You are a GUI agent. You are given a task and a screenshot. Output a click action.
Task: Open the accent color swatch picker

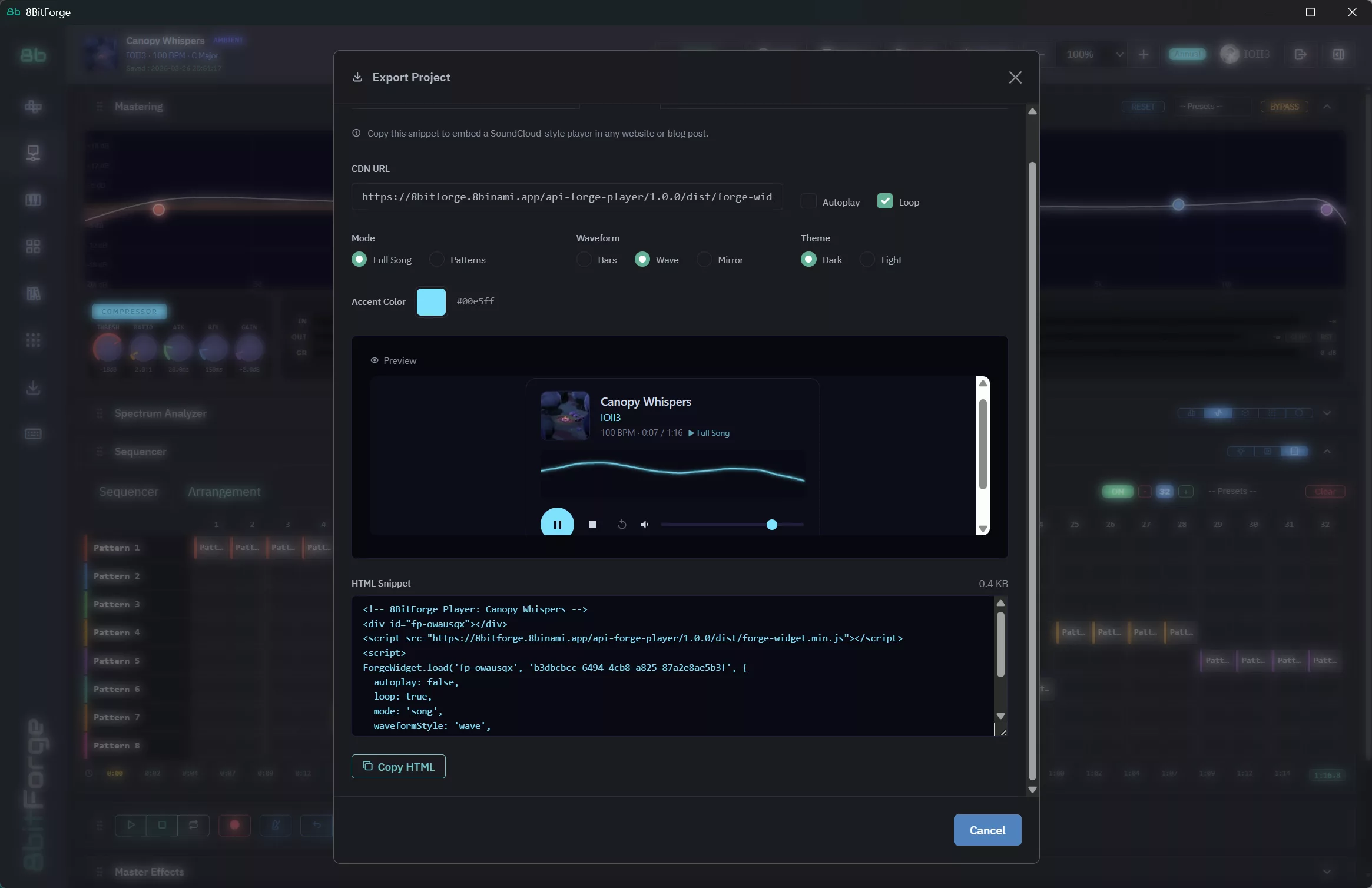coord(430,301)
